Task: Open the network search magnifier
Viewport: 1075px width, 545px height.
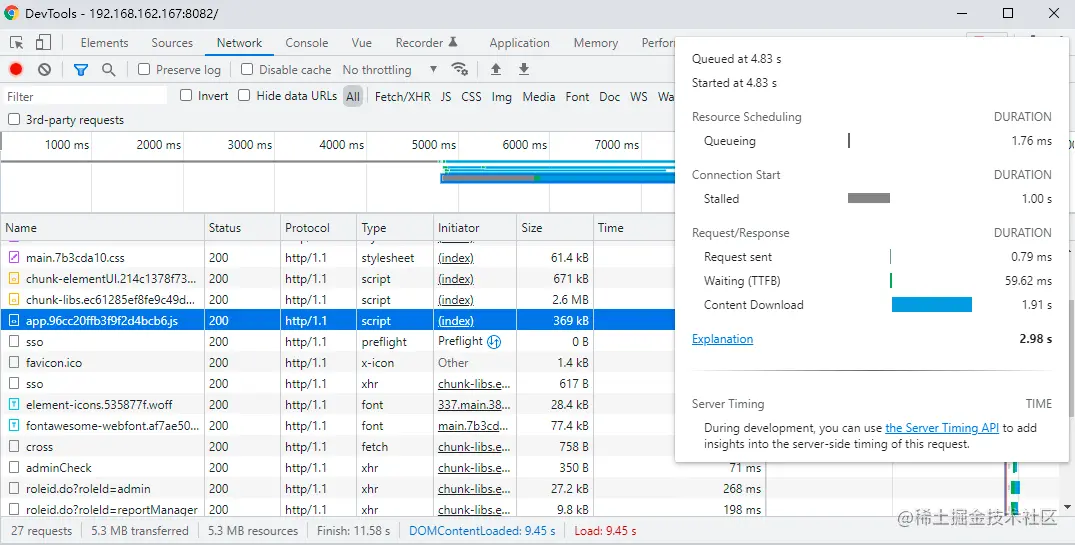Action: pos(108,69)
